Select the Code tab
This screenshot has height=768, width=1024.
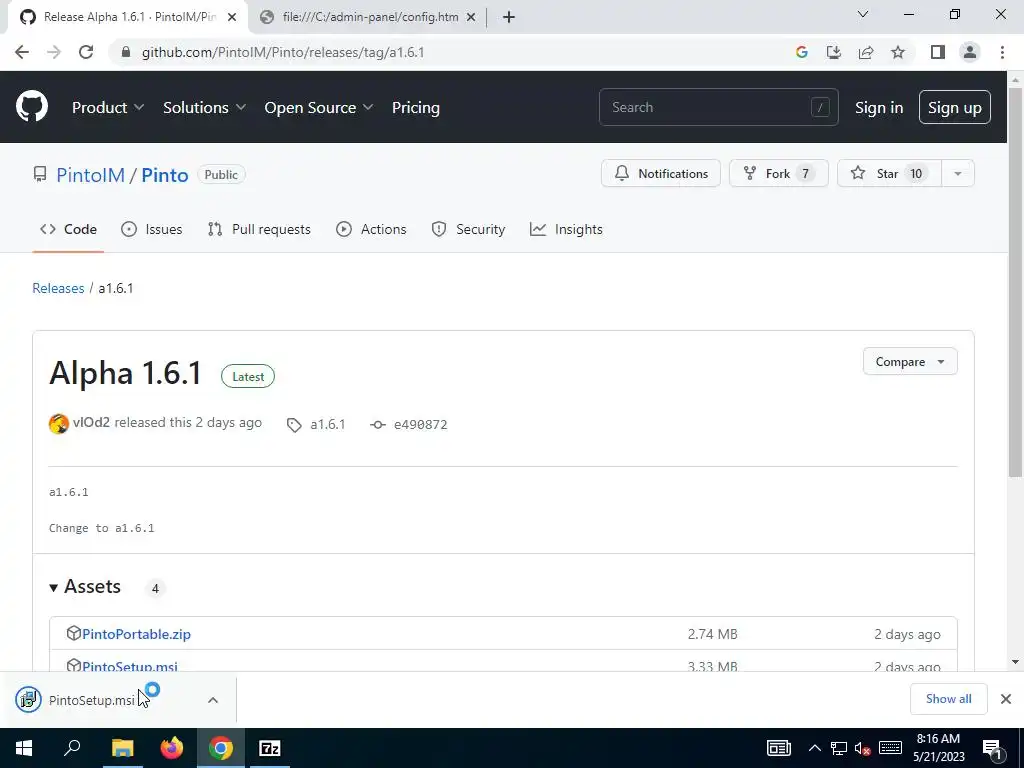(68, 229)
